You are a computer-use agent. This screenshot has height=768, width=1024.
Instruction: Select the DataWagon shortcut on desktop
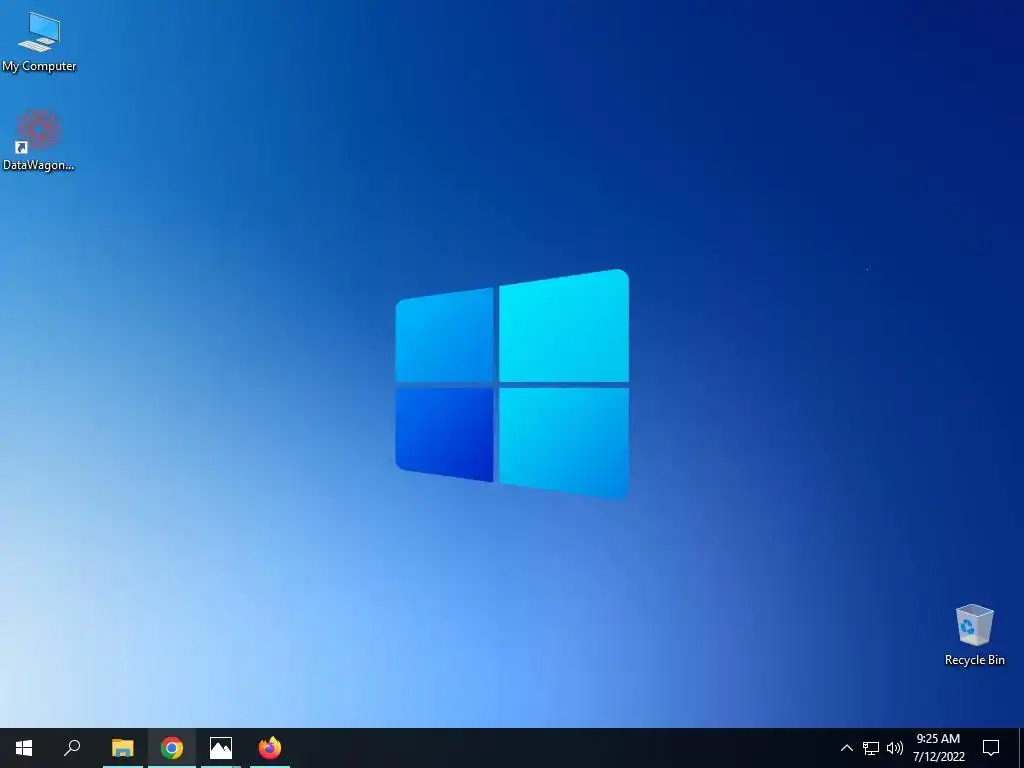pos(39,140)
